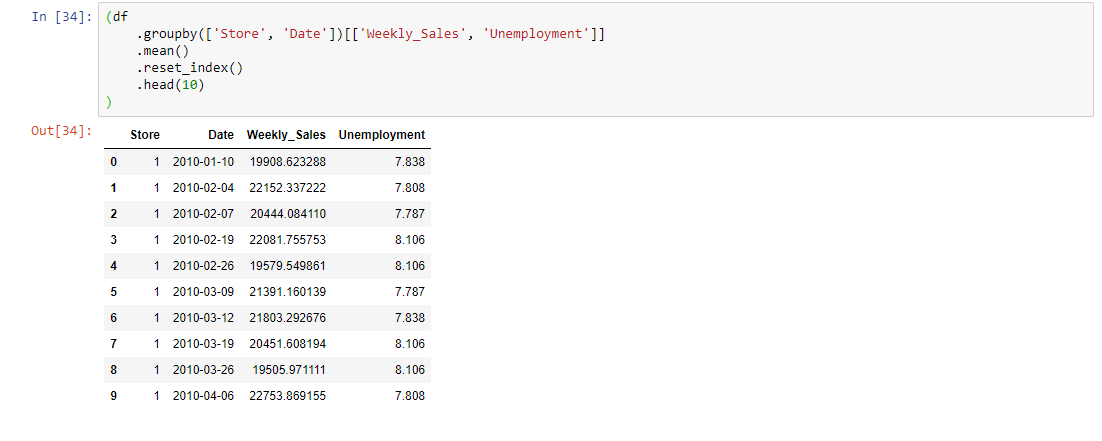Click the 2010-02-19 date cell
The image size is (1102, 441).
click(203, 240)
